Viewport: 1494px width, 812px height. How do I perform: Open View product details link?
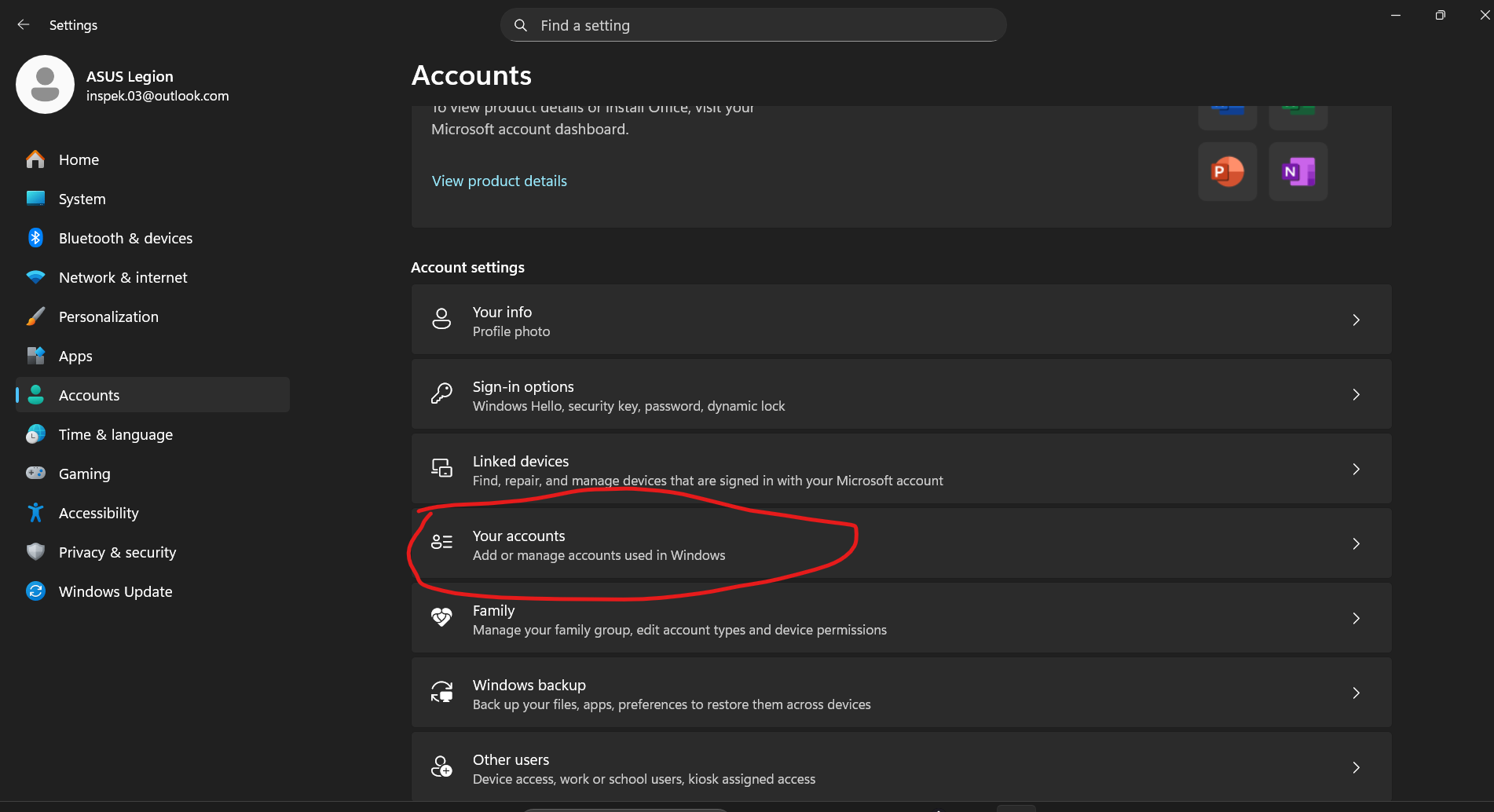[499, 181]
